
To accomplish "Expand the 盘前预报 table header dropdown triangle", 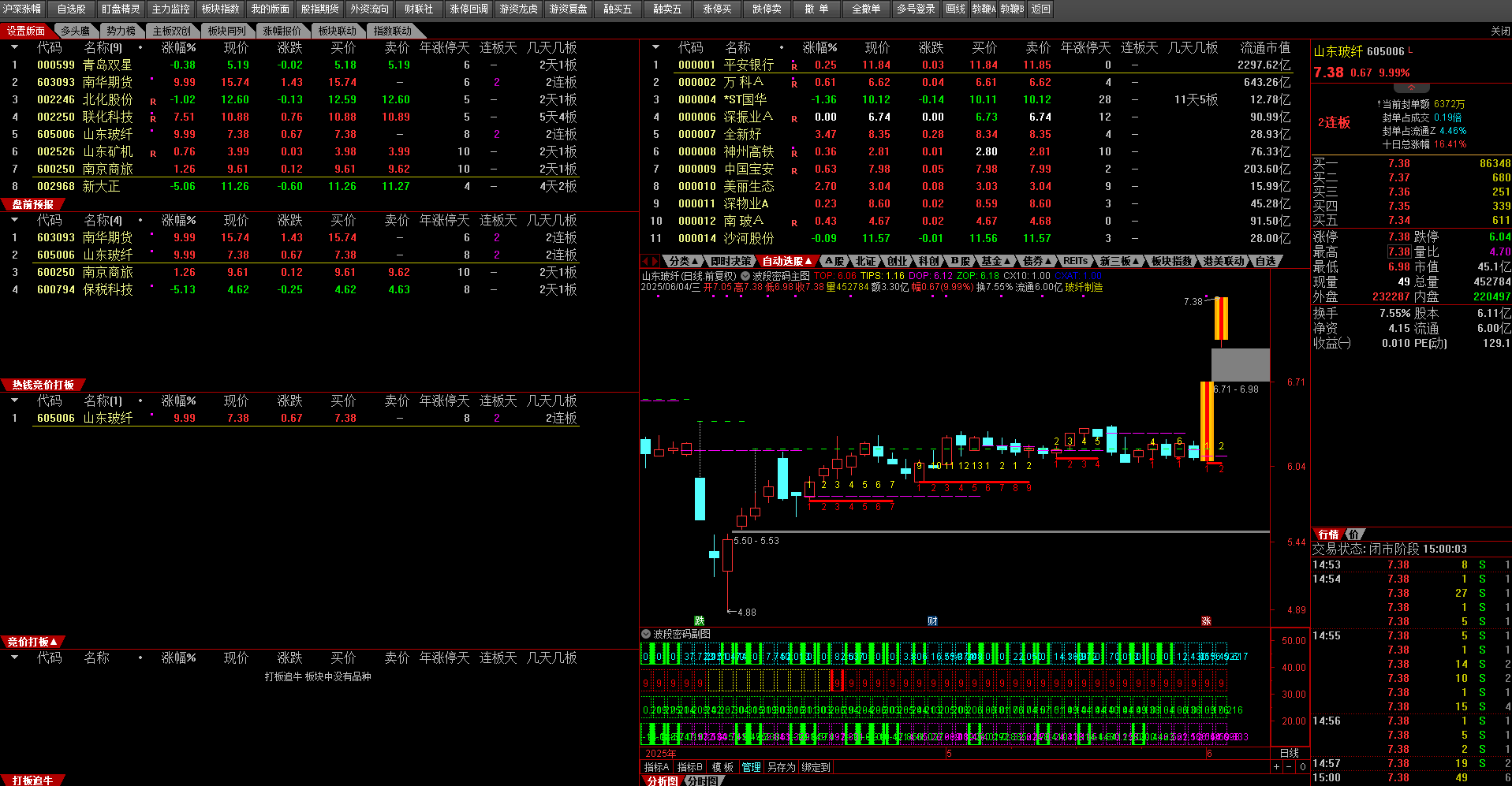I will (14, 220).
